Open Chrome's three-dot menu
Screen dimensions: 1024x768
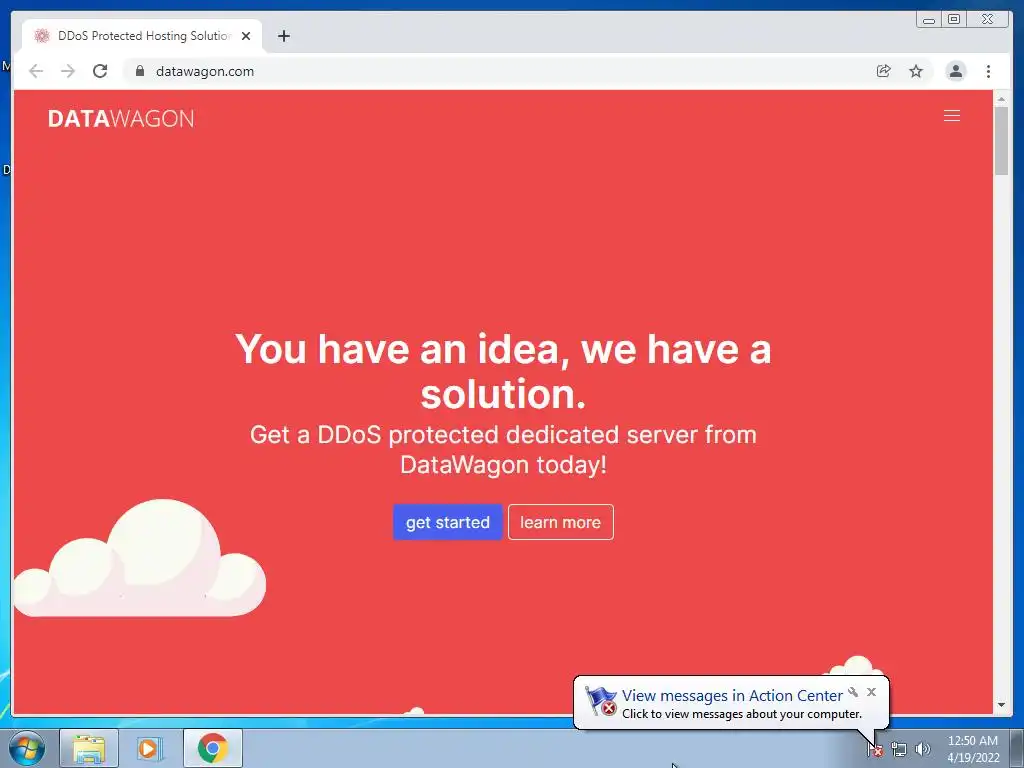(x=988, y=71)
